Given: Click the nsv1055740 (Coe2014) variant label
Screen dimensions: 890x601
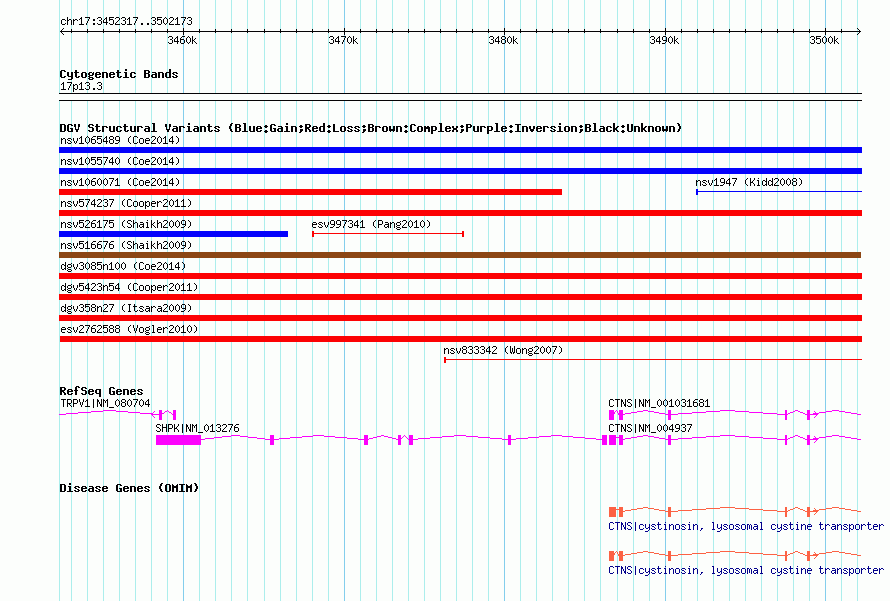Looking at the screenshot, I should click(x=120, y=161).
